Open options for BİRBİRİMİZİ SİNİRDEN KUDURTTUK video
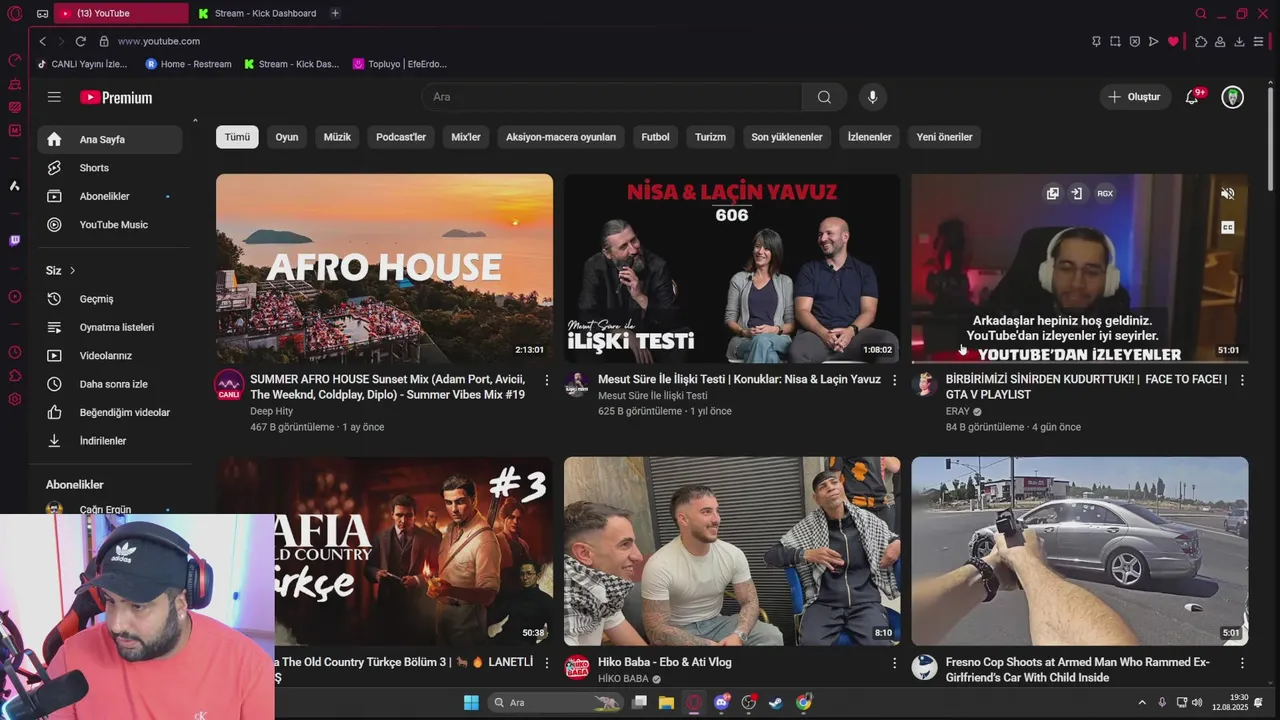 click(1242, 380)
